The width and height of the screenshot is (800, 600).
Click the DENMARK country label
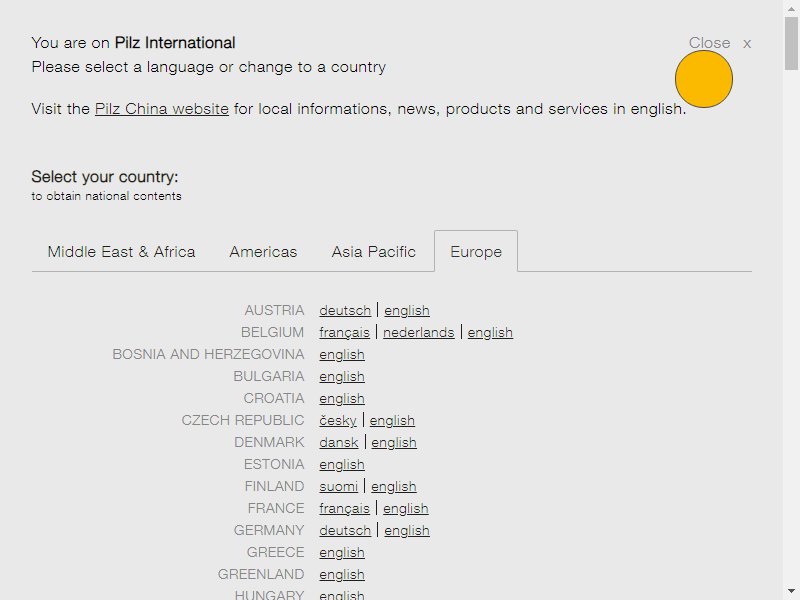pos(269,442)
